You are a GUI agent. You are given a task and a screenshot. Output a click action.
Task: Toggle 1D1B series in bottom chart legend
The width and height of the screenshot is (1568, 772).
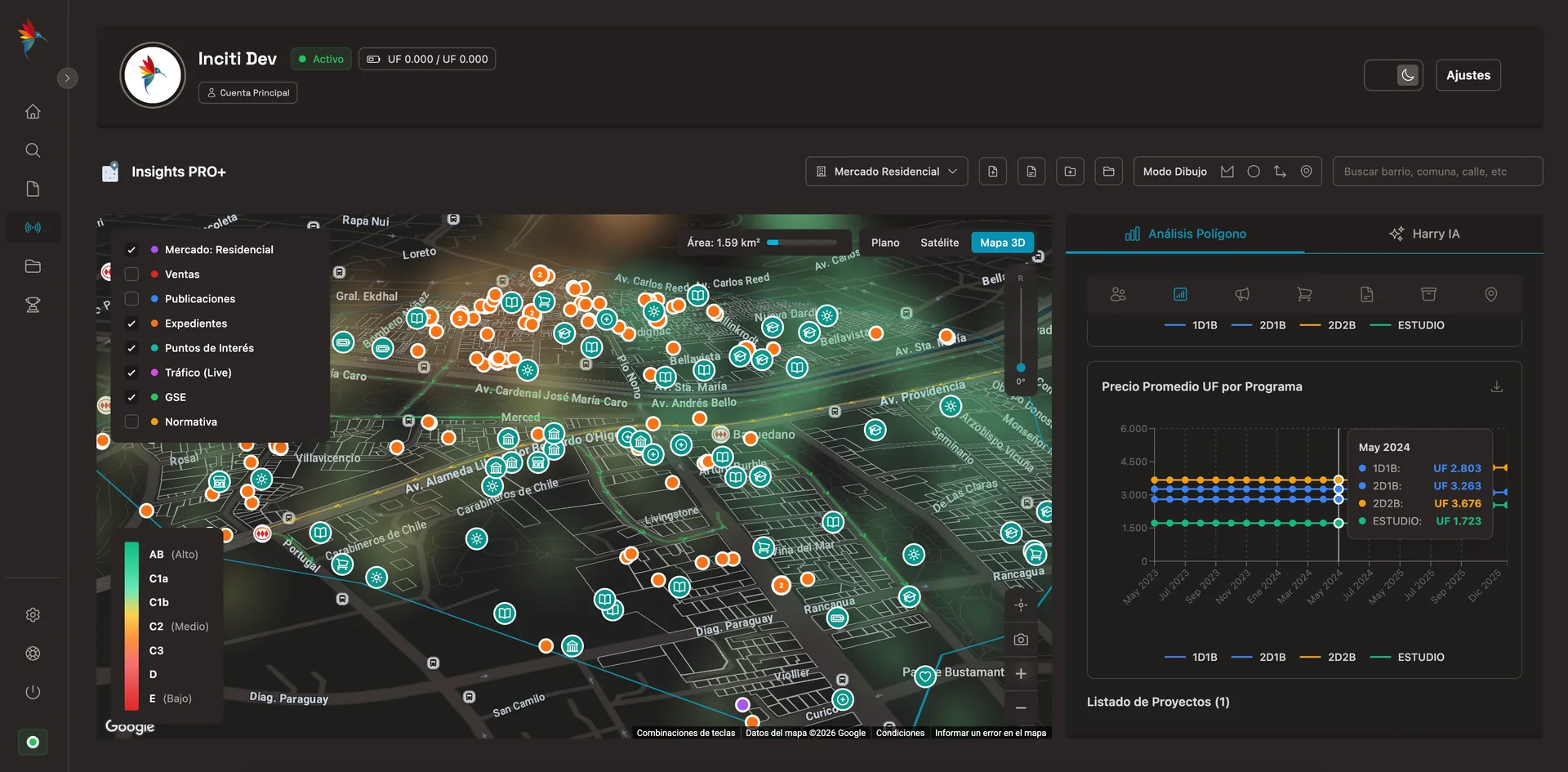(1191, 657)
